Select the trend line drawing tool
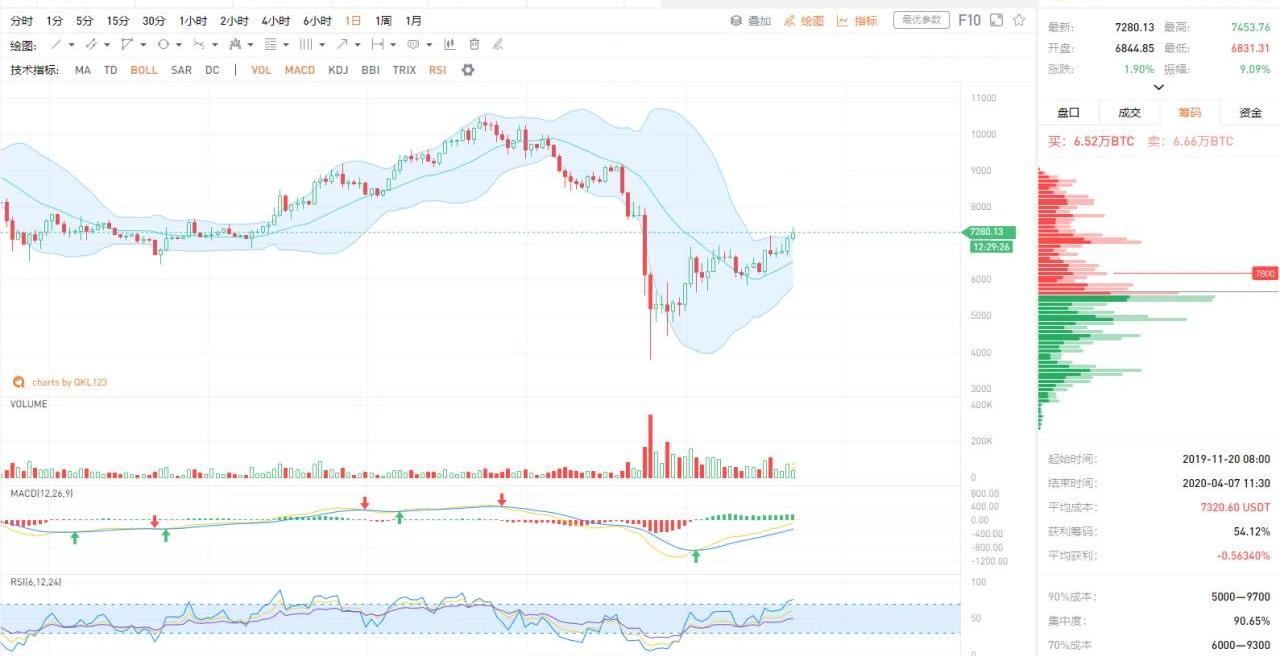This screenshot has width=1280, height=656. [x=56, y=45]
